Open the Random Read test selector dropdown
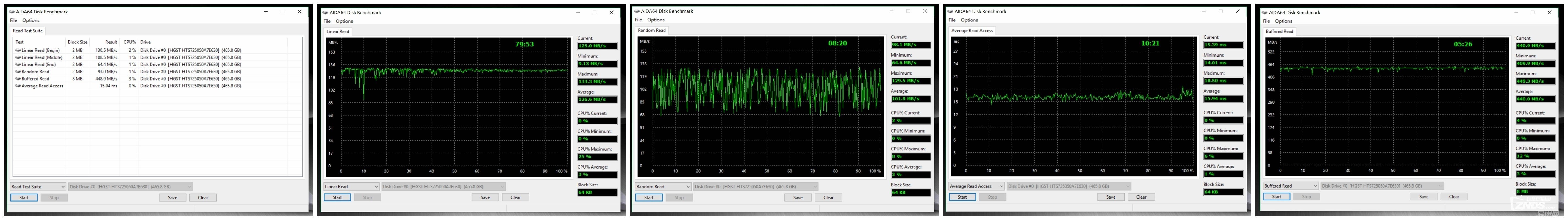 pos(663,186)
